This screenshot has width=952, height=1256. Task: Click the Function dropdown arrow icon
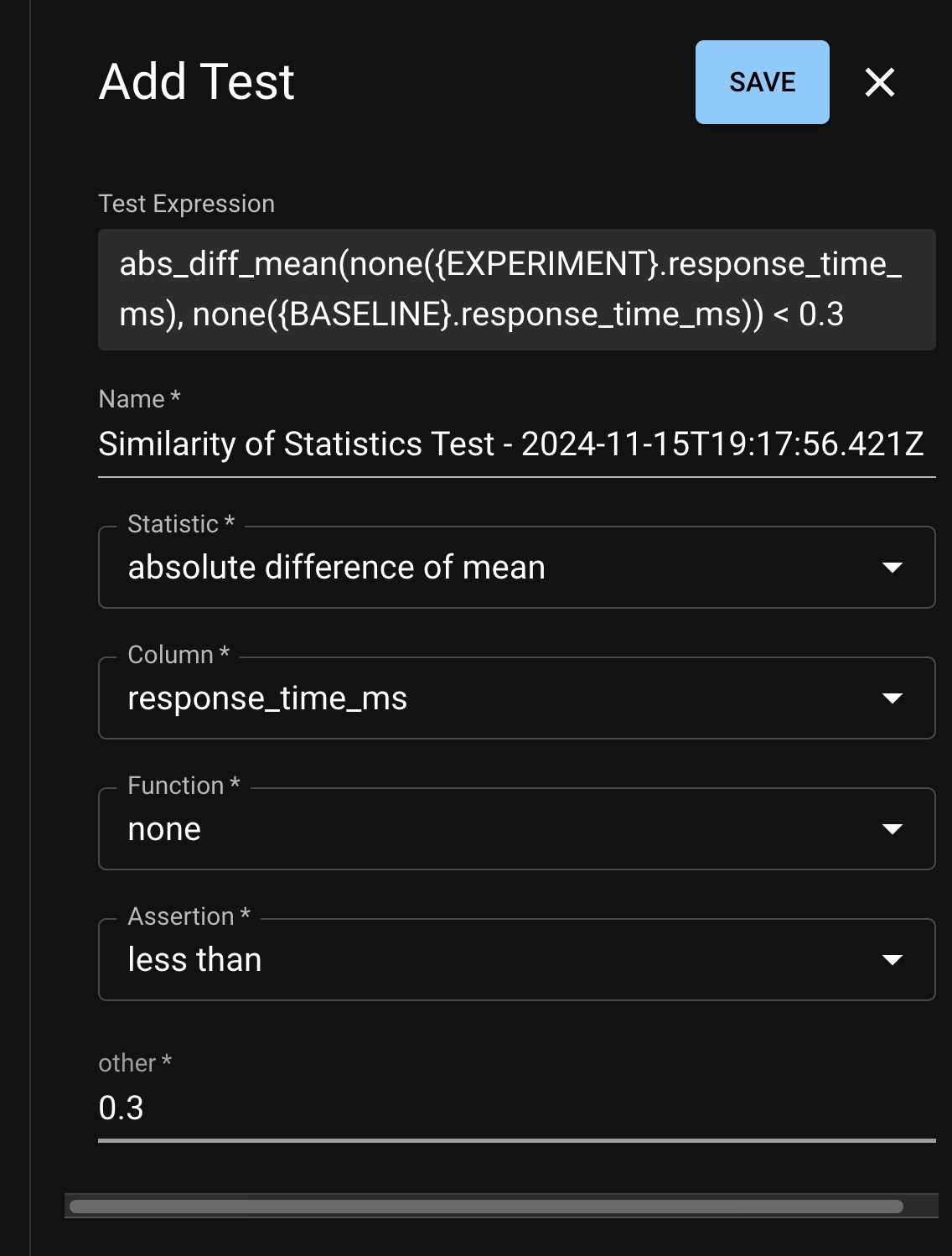(892, 829)
